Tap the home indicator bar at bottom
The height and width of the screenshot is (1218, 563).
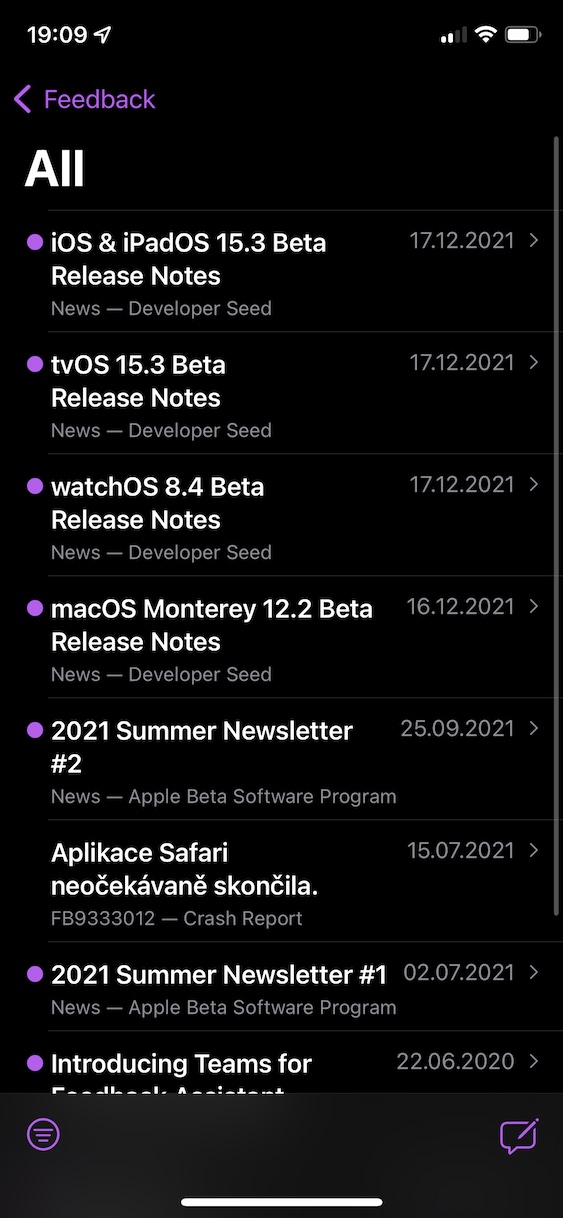coord(282,1202)
